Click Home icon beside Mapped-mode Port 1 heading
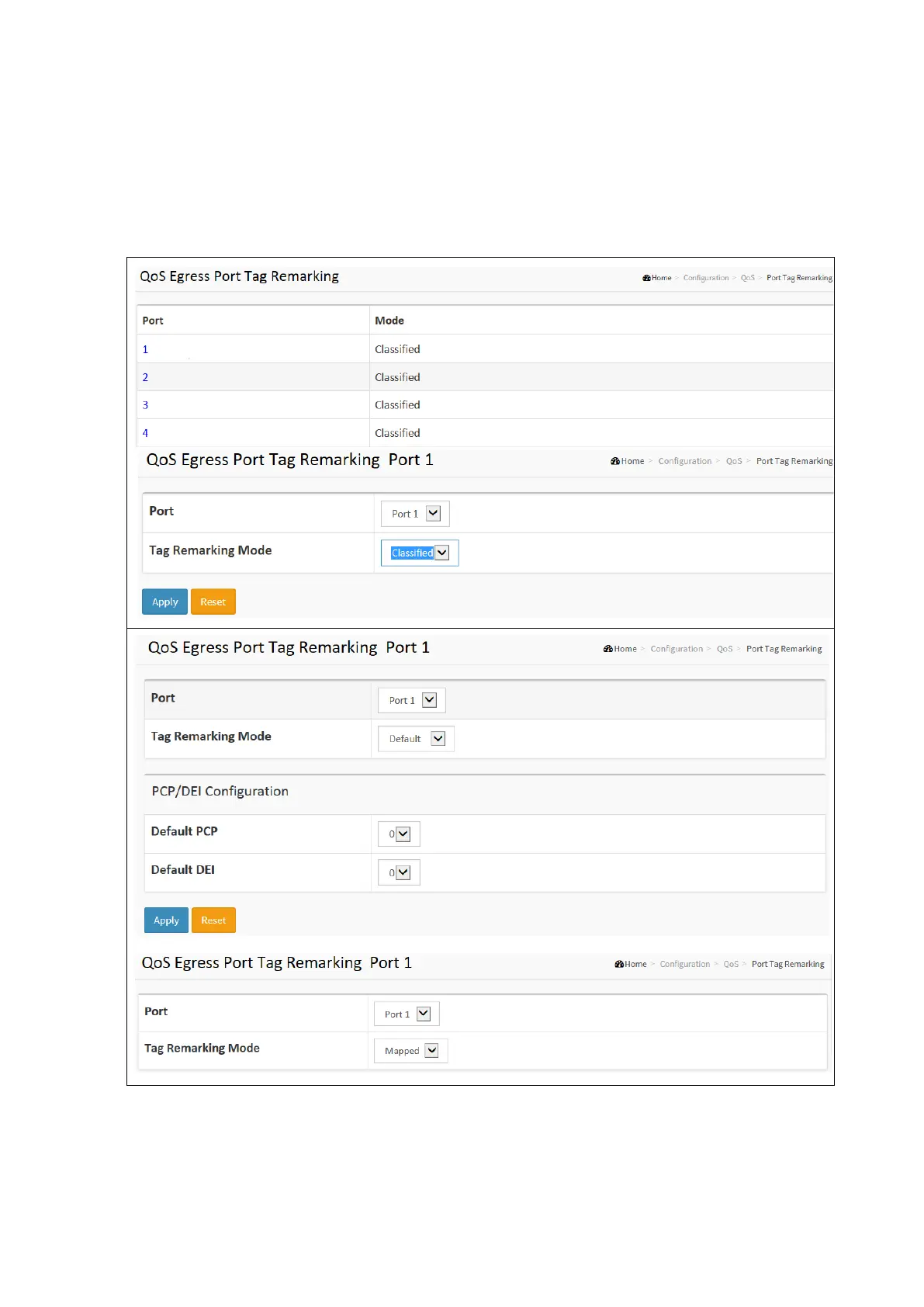Image resolution: width=924 pixels, height=1307 pixels. coord(619,964)
